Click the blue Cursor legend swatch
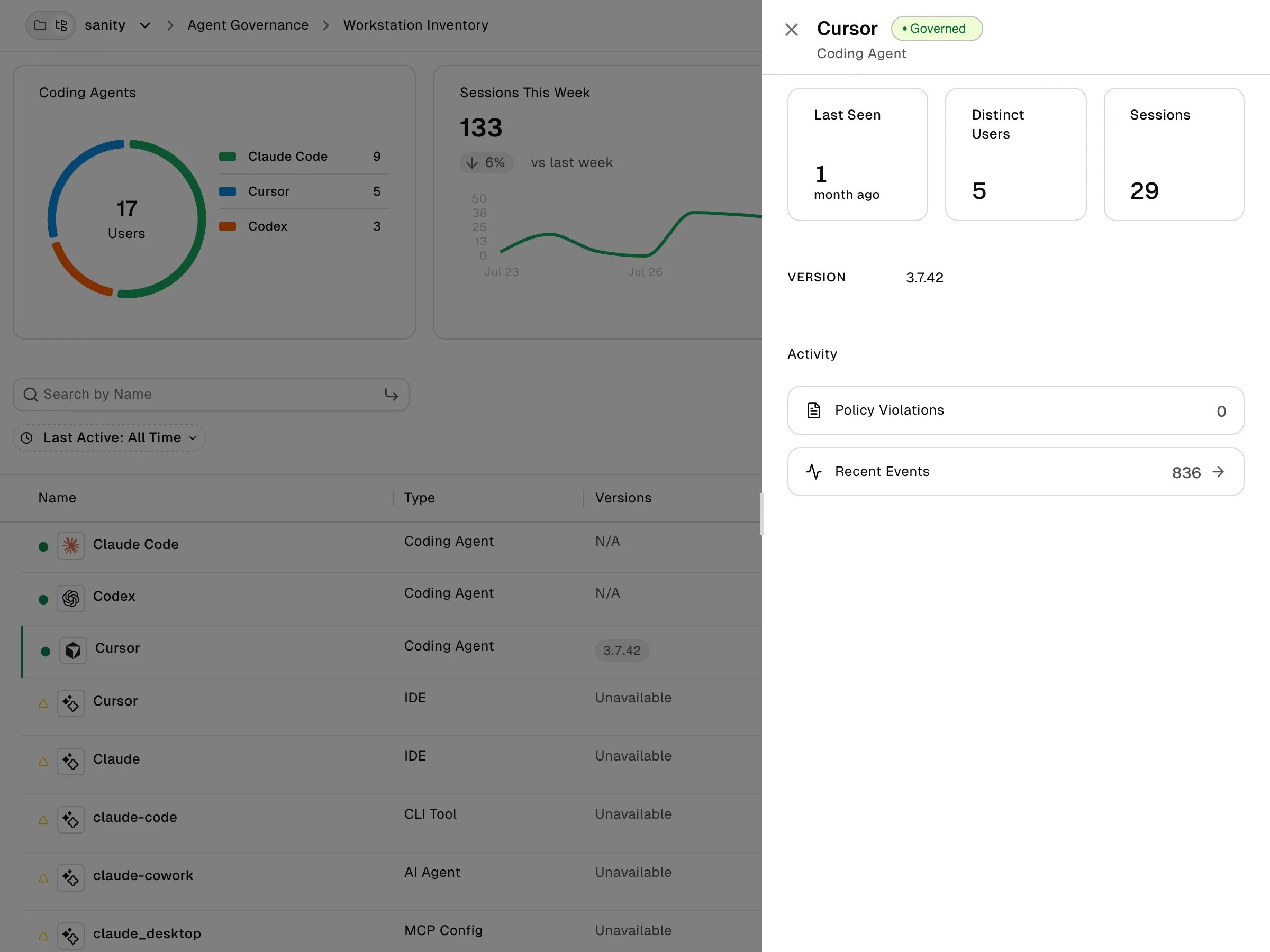 click(228, 191)
